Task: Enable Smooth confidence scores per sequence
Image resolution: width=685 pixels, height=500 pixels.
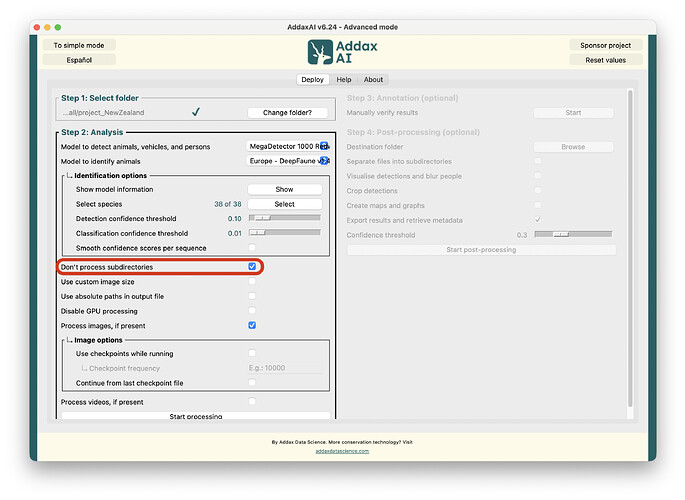Action: (x=252, y=247)
